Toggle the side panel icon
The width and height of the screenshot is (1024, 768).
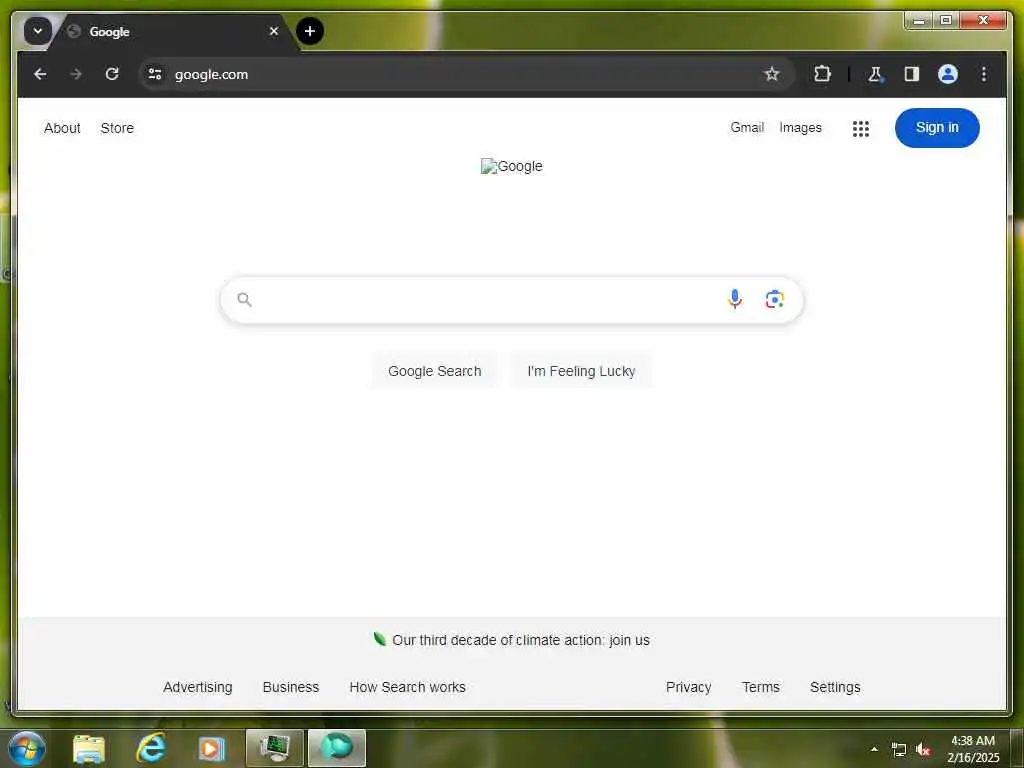point(912,74)
